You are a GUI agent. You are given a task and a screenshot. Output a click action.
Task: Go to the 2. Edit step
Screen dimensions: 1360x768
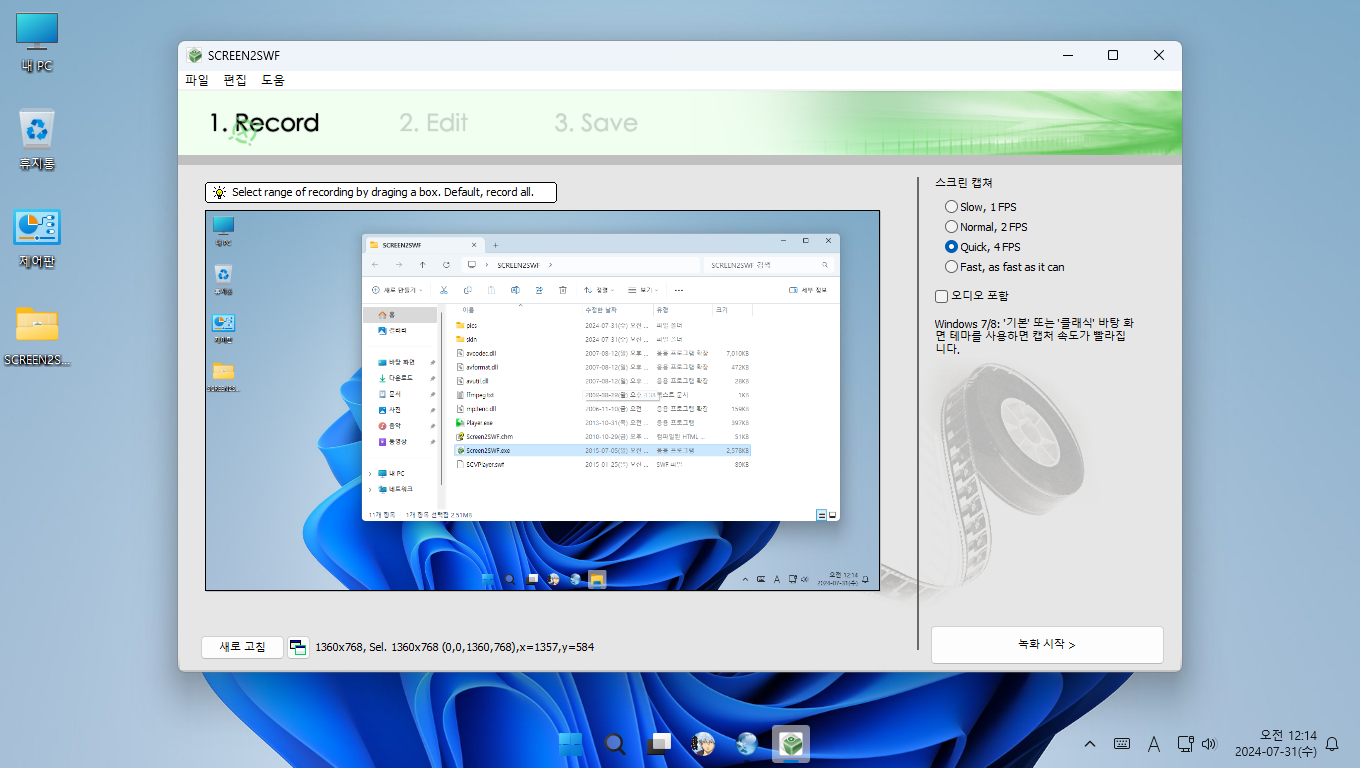coord(434,123)
